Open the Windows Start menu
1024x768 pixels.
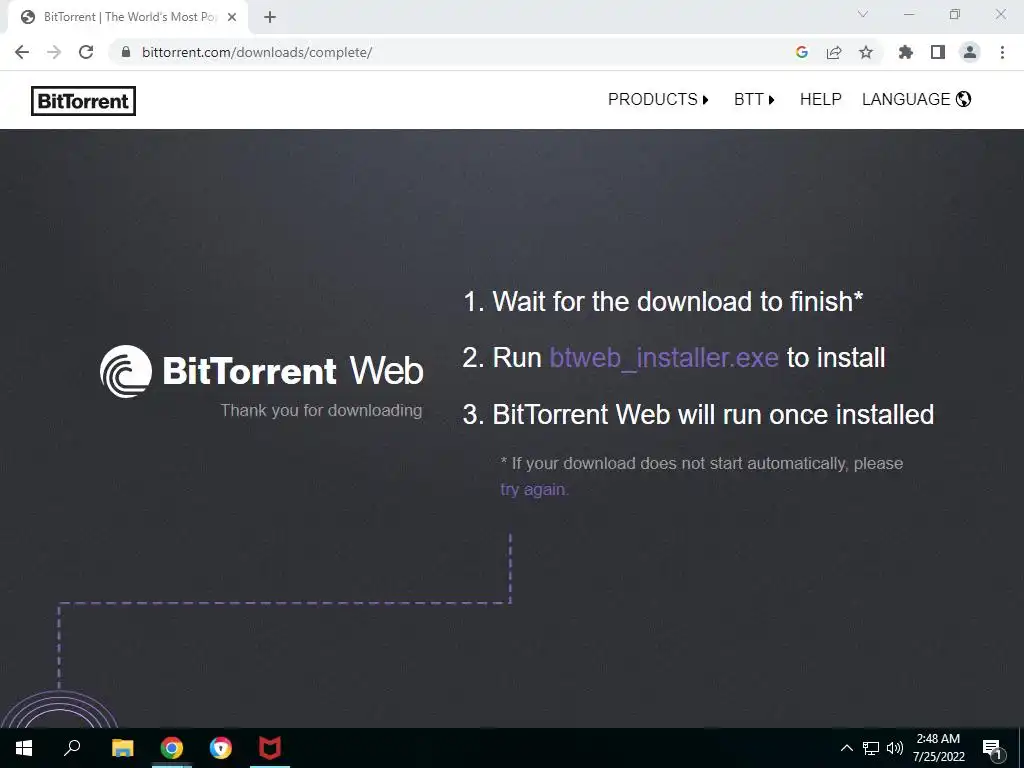point(24,748)
